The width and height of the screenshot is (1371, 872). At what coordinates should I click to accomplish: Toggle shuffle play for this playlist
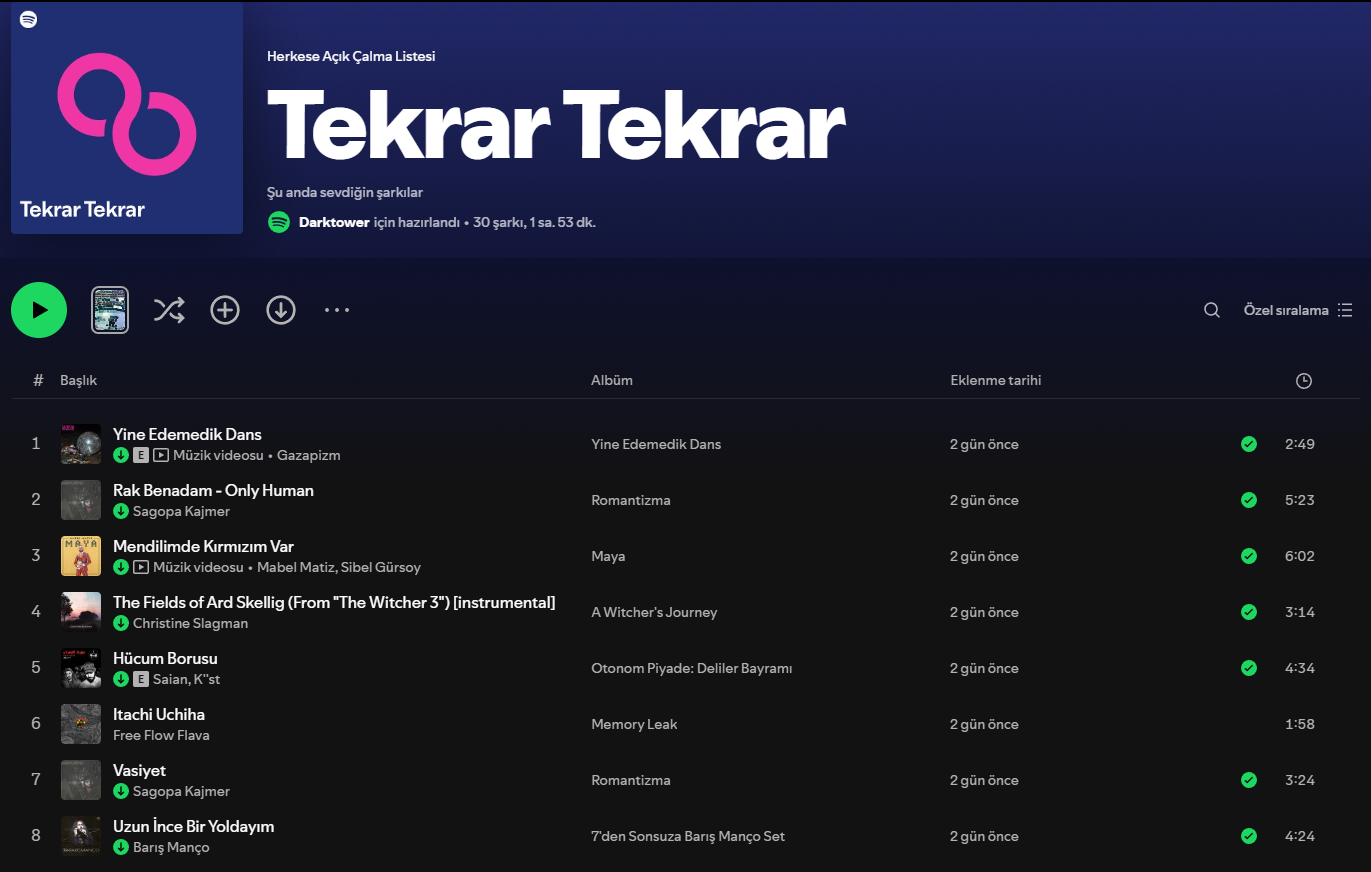pos(169,310)
